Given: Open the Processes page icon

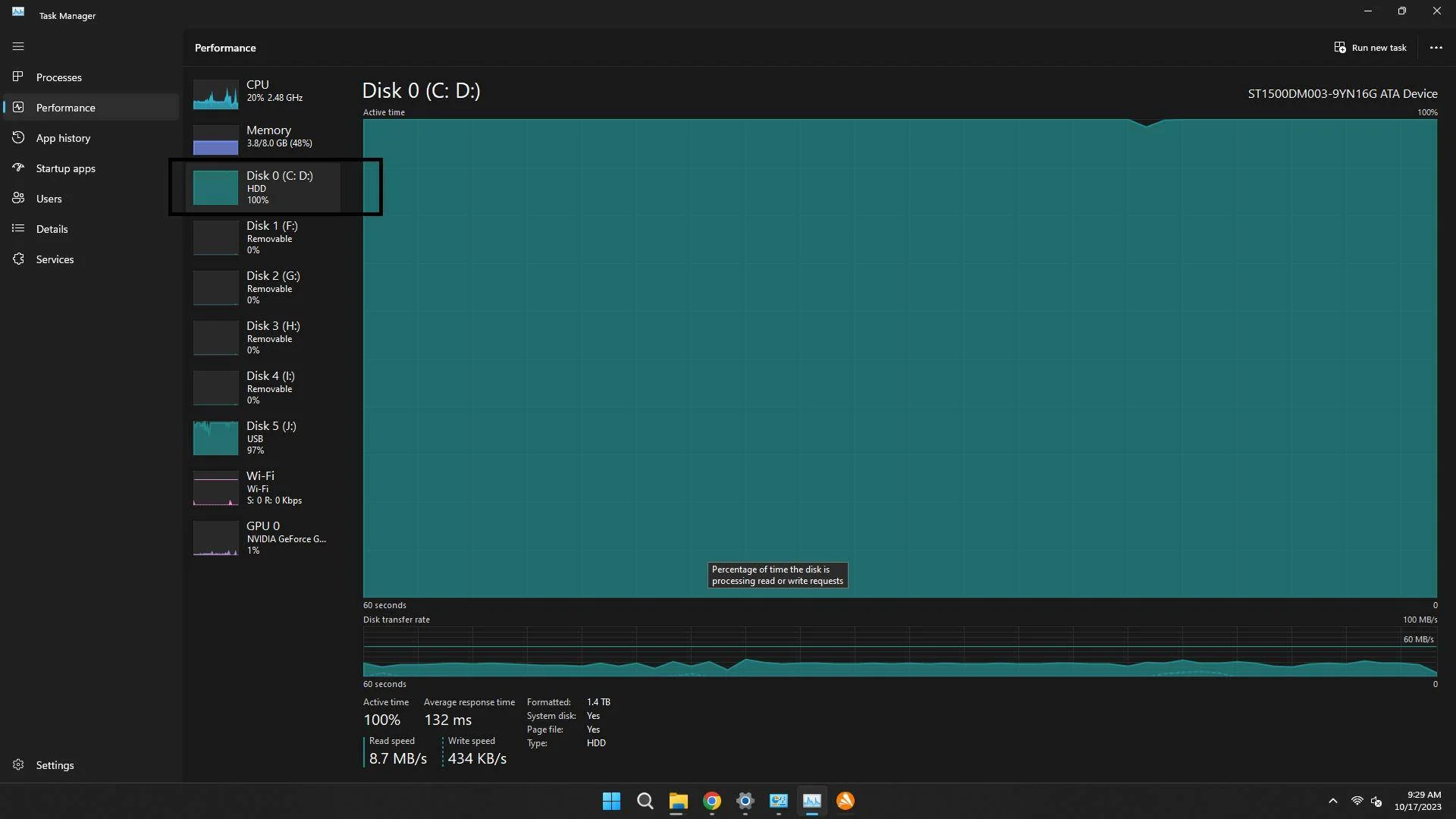Looking at the screenshot, I should click(x=18, y=77).
